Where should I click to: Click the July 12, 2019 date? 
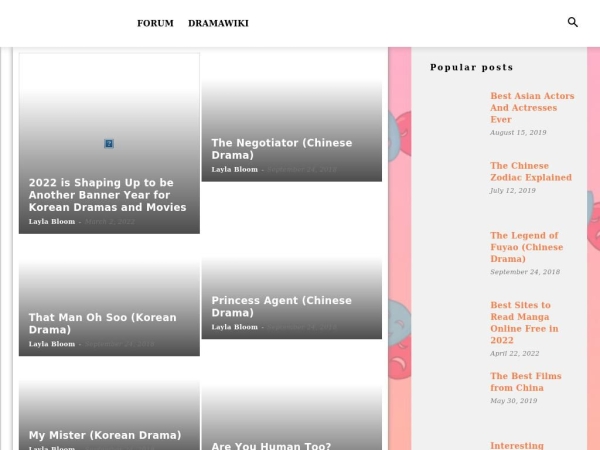click(x=513, y=191)
